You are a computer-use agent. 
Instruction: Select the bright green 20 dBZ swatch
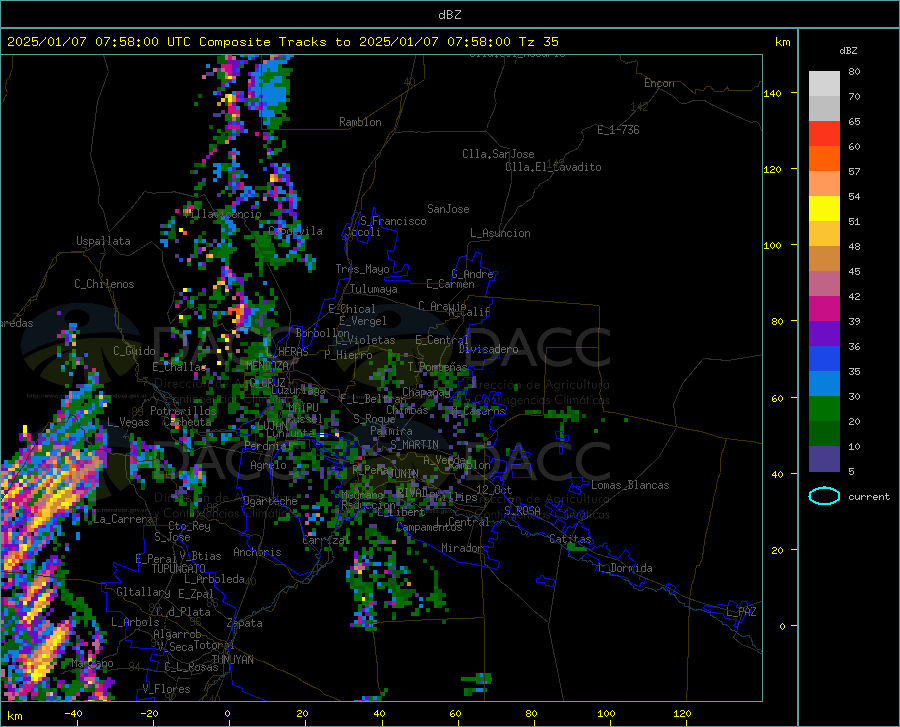[x=824, y=409]
